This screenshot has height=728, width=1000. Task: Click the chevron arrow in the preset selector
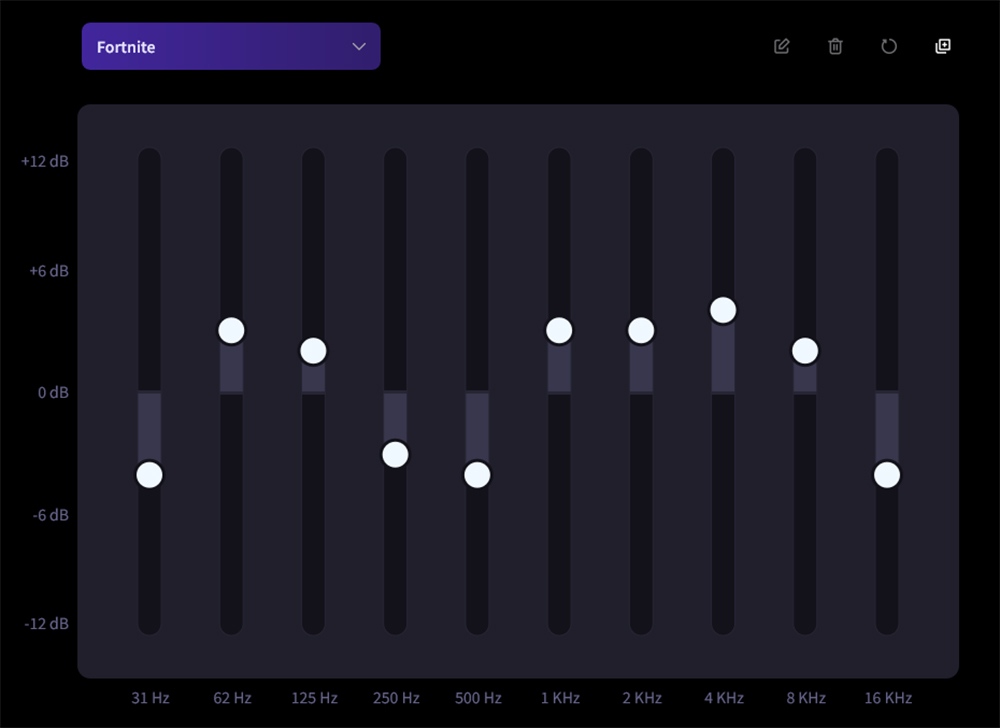359,47
